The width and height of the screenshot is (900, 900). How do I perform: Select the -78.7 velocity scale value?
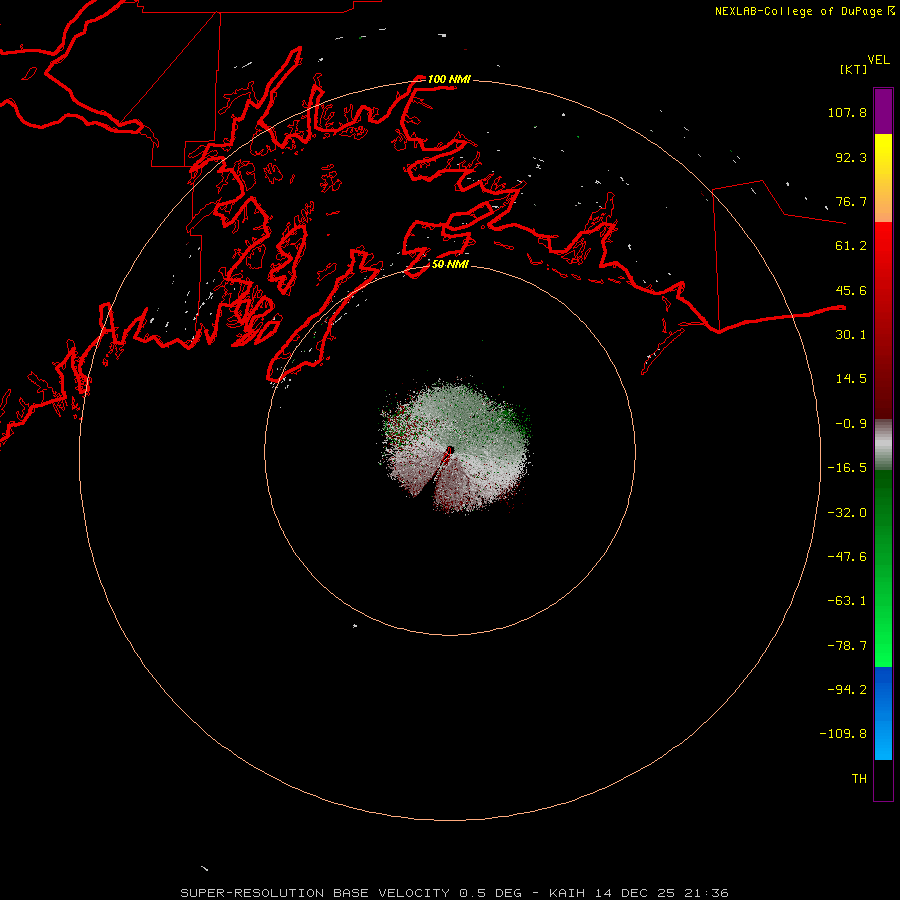(847, 646)
